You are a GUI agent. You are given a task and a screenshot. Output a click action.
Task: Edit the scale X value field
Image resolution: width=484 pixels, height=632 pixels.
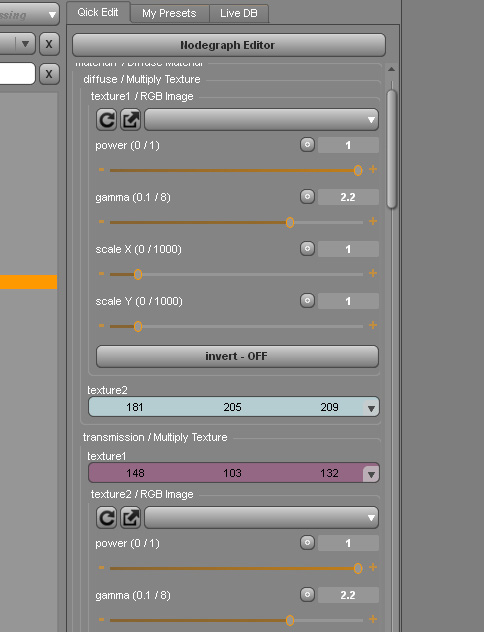point(348,249)
